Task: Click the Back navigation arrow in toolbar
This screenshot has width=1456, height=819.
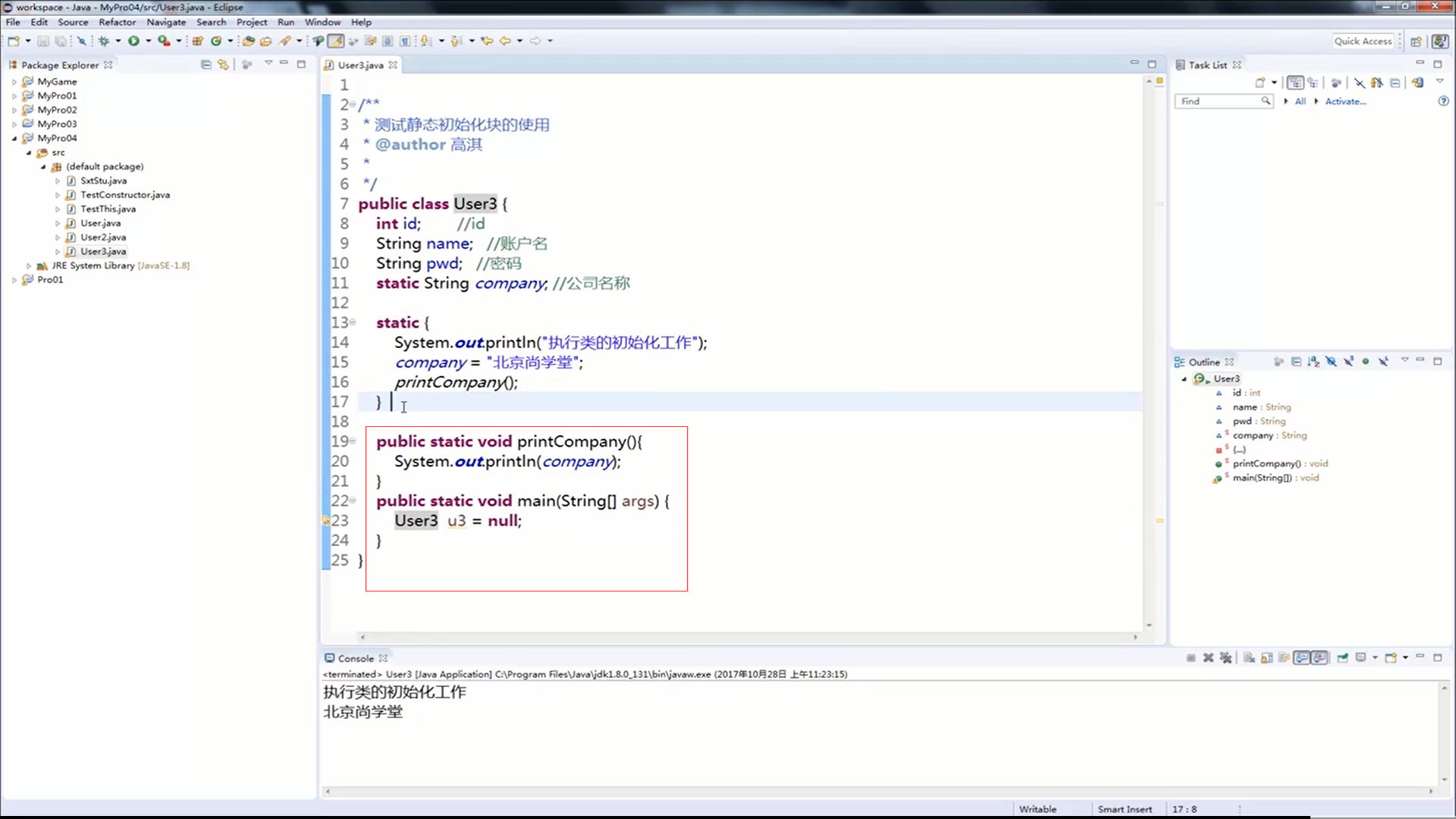Action: 505,41
